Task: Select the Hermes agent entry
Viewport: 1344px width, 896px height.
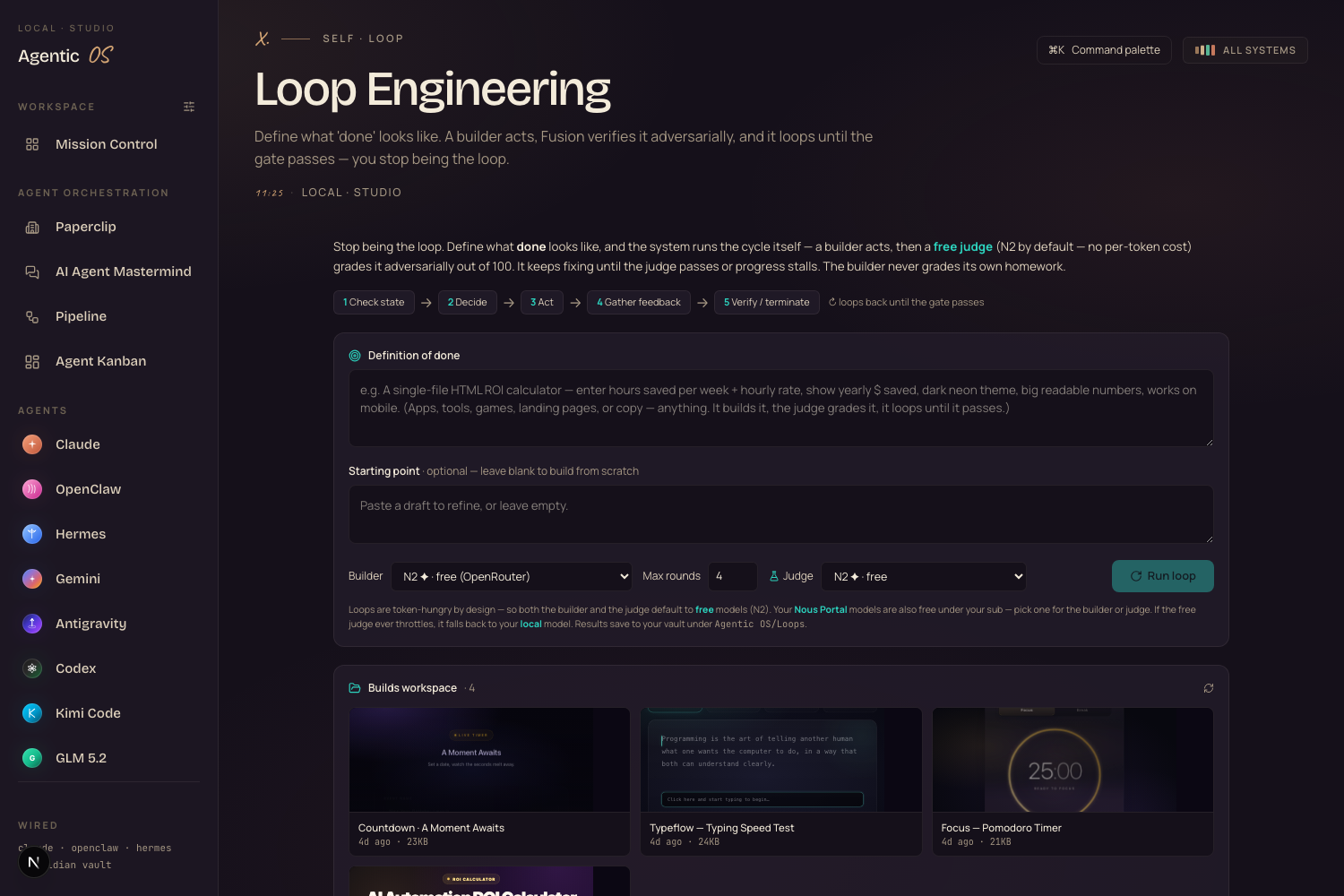Action: [108, 534]
